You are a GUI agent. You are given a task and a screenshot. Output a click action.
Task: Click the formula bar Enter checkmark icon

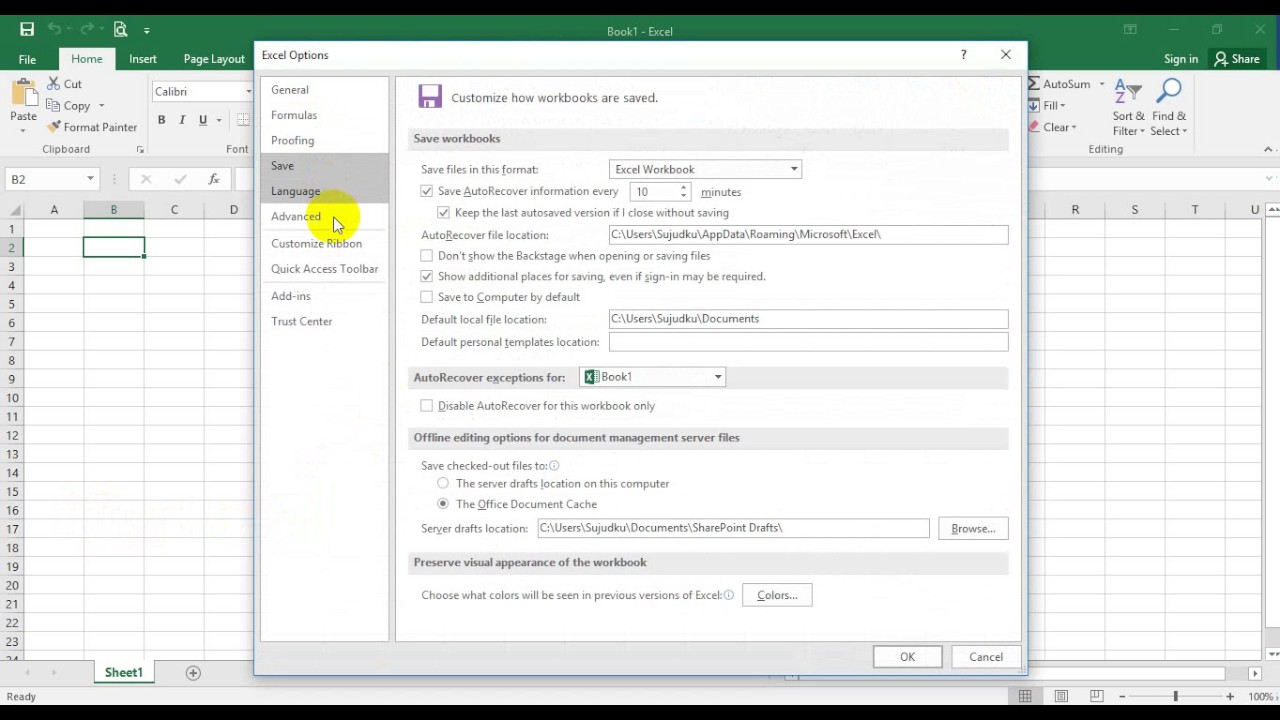tap(180, 179)
